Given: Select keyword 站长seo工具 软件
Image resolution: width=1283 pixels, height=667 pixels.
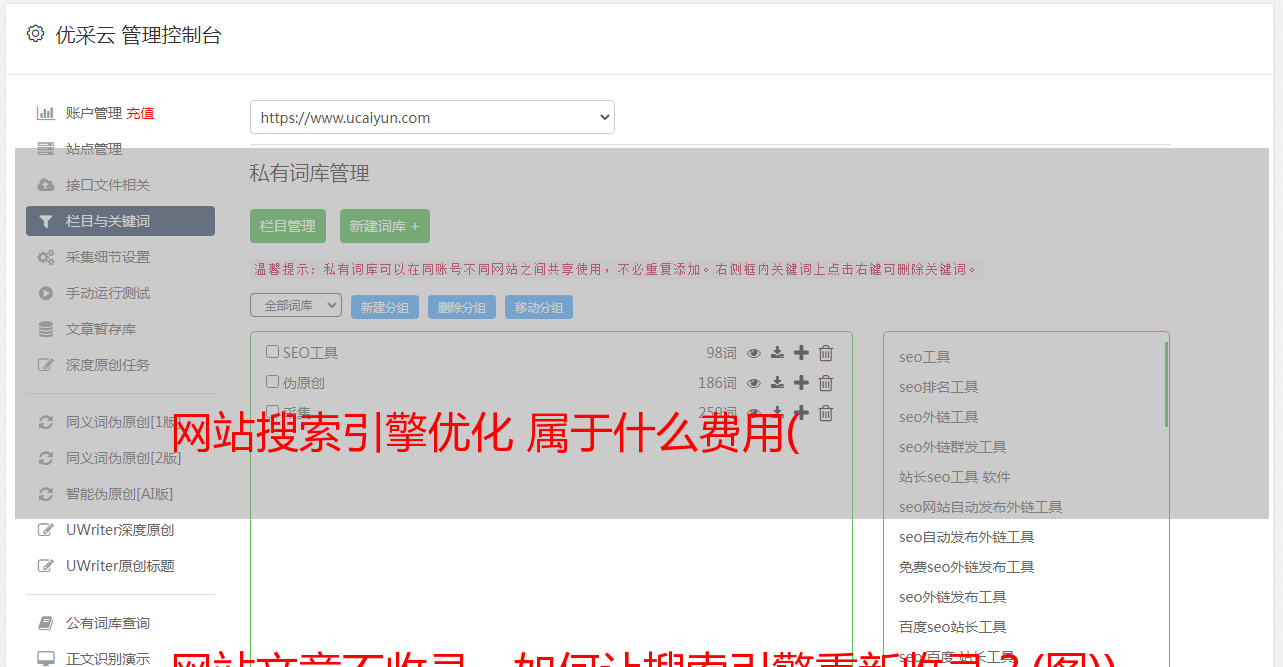Looking at the screenshot, I should tap(955, 477).
